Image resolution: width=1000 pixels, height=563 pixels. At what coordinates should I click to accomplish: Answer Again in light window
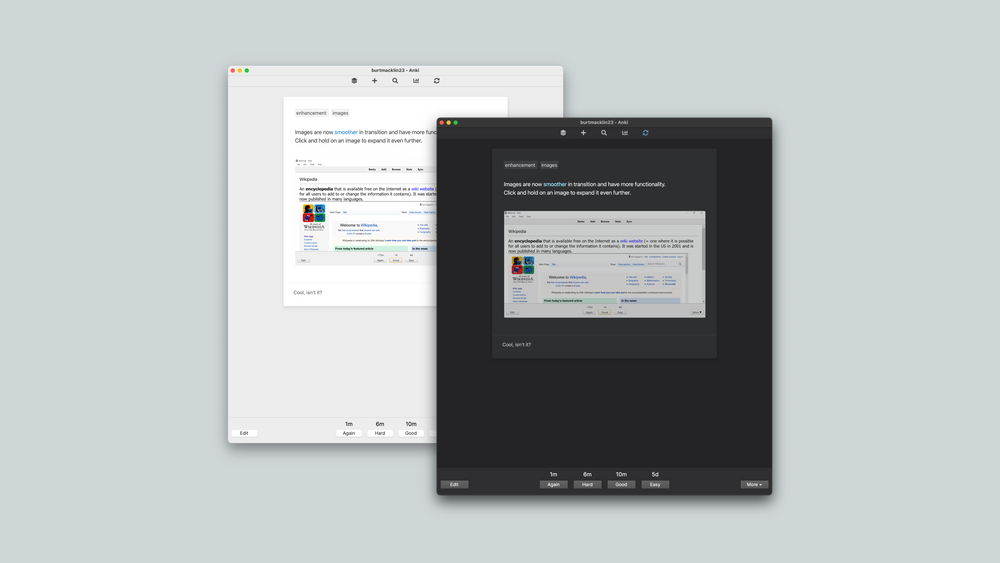[x=349, y=433]
